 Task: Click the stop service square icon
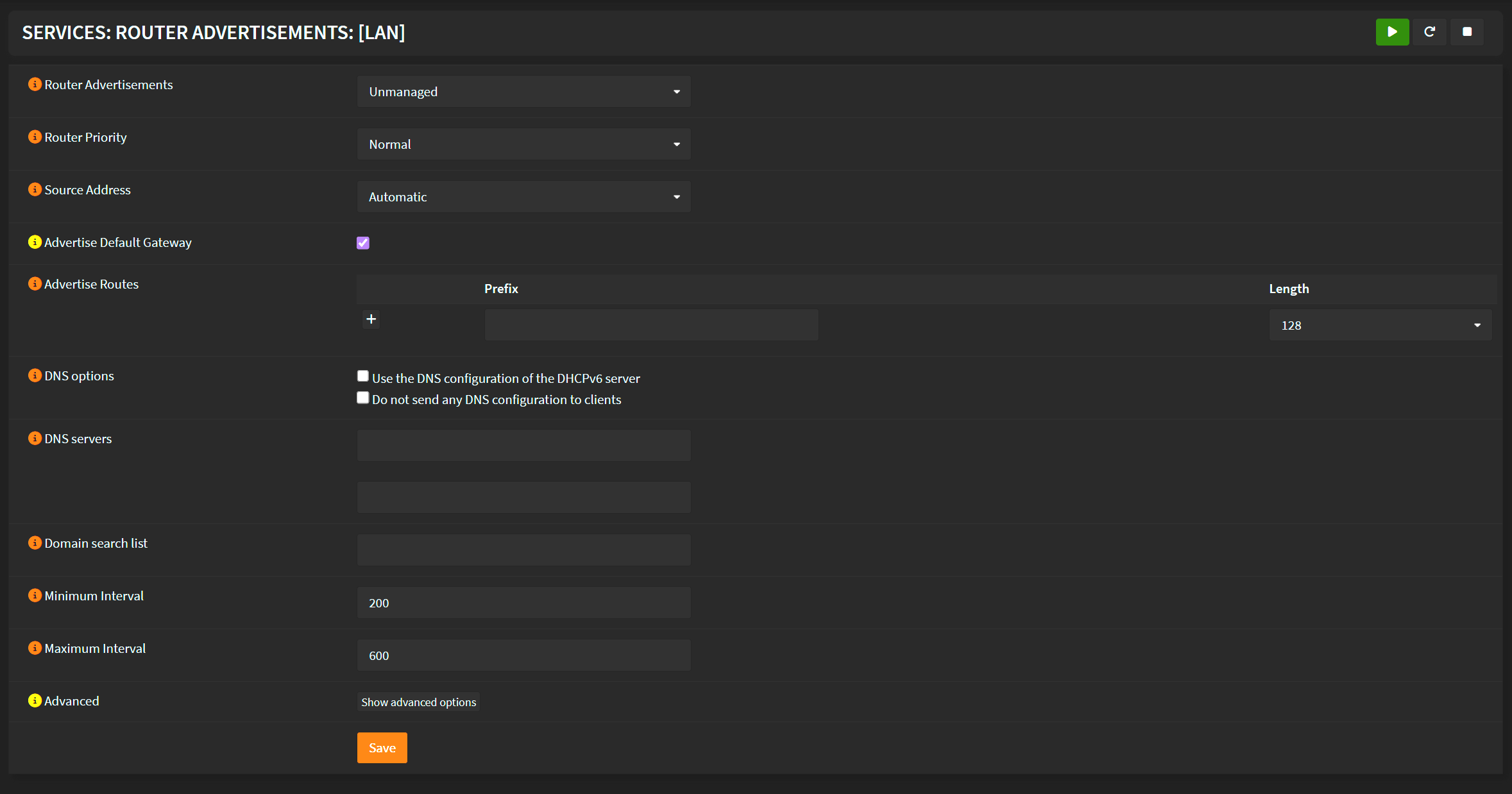1466,32
